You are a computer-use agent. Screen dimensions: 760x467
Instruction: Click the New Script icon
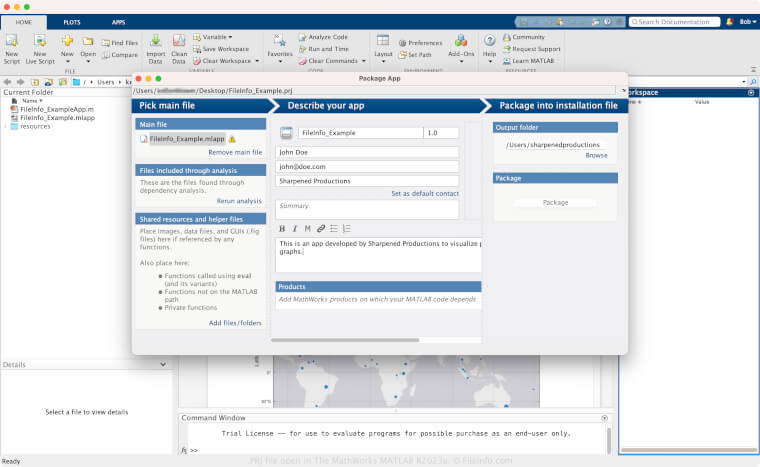point(11,41)
